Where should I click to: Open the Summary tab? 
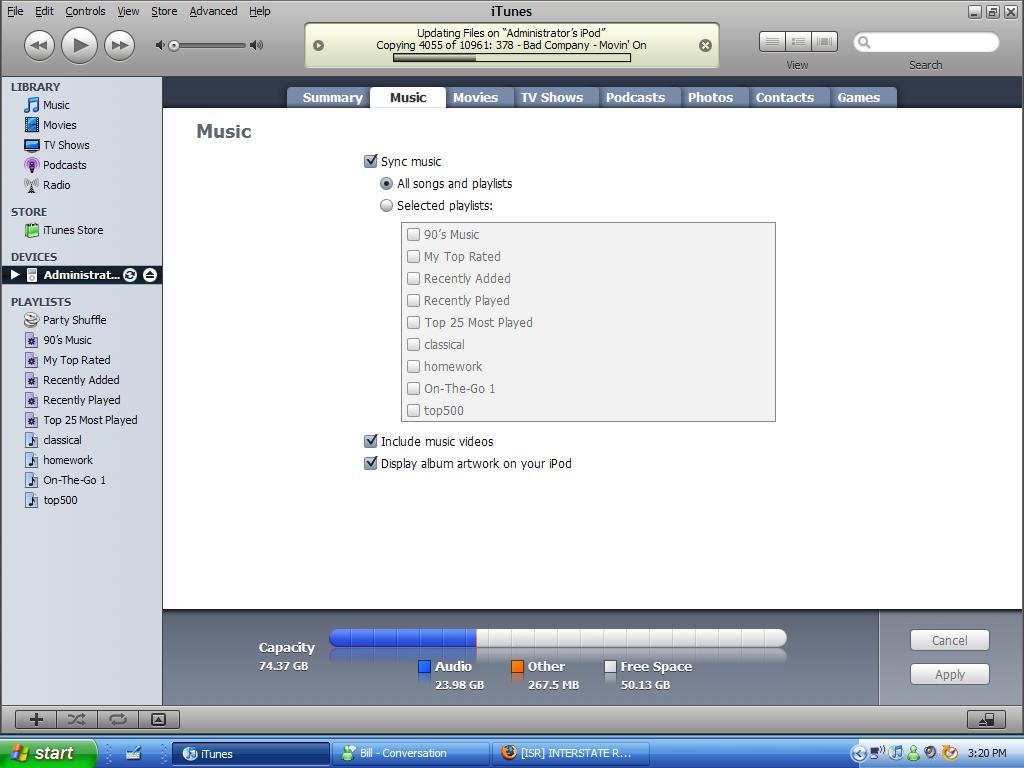[330, 97]
